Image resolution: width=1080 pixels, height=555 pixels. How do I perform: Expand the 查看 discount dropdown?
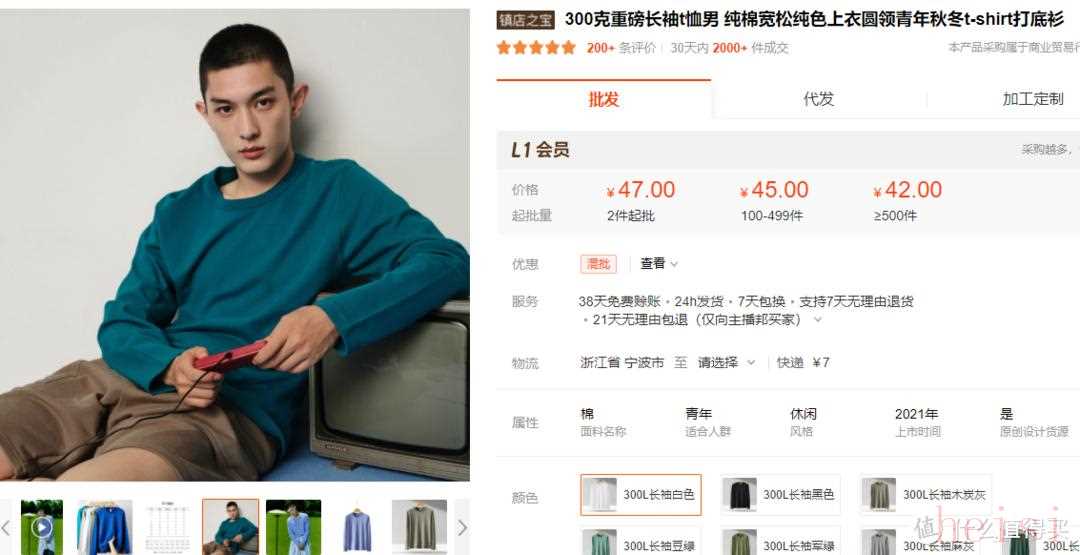tap(659, 264)
